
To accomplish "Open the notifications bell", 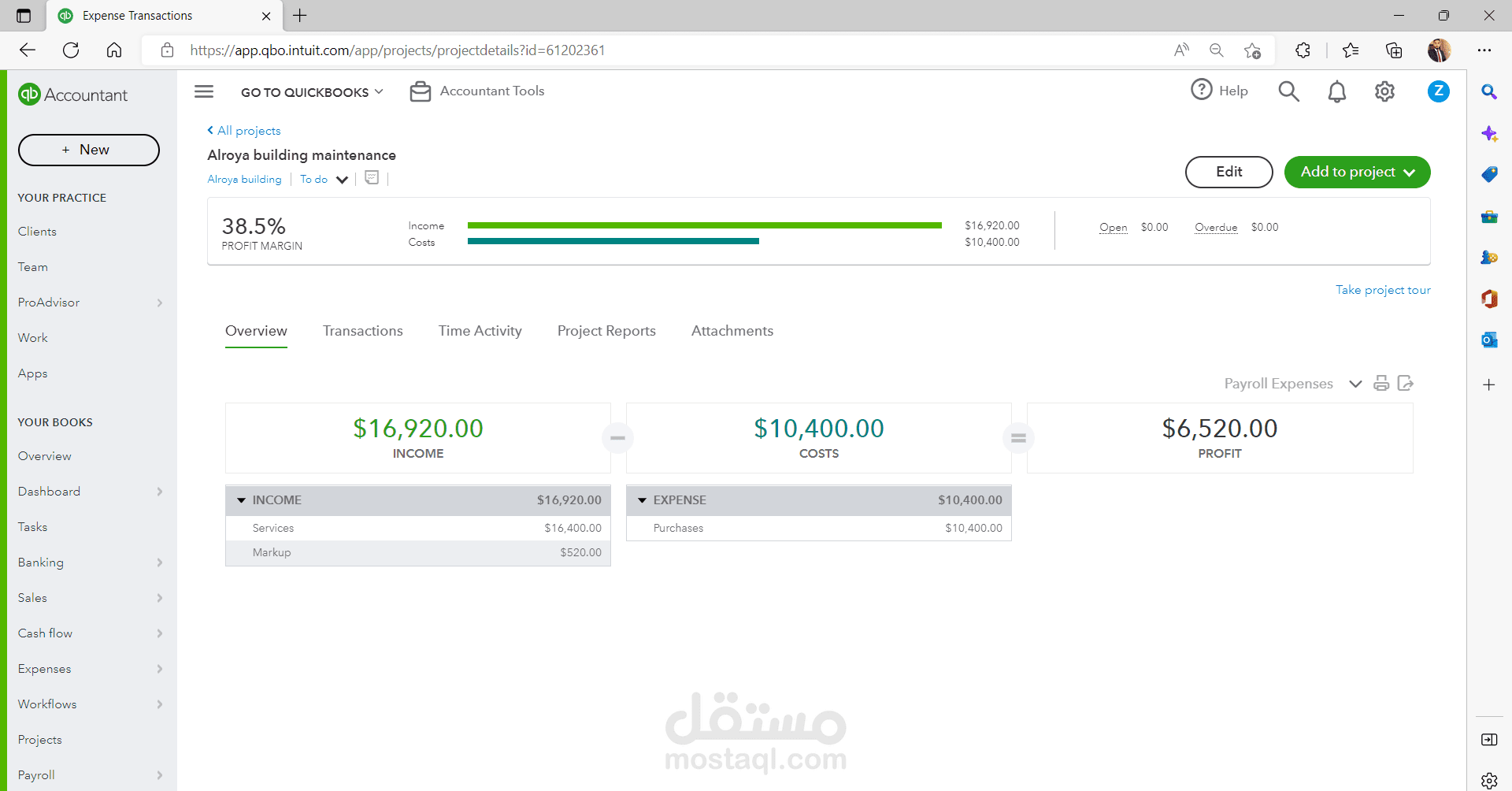I will point(1337,91).
